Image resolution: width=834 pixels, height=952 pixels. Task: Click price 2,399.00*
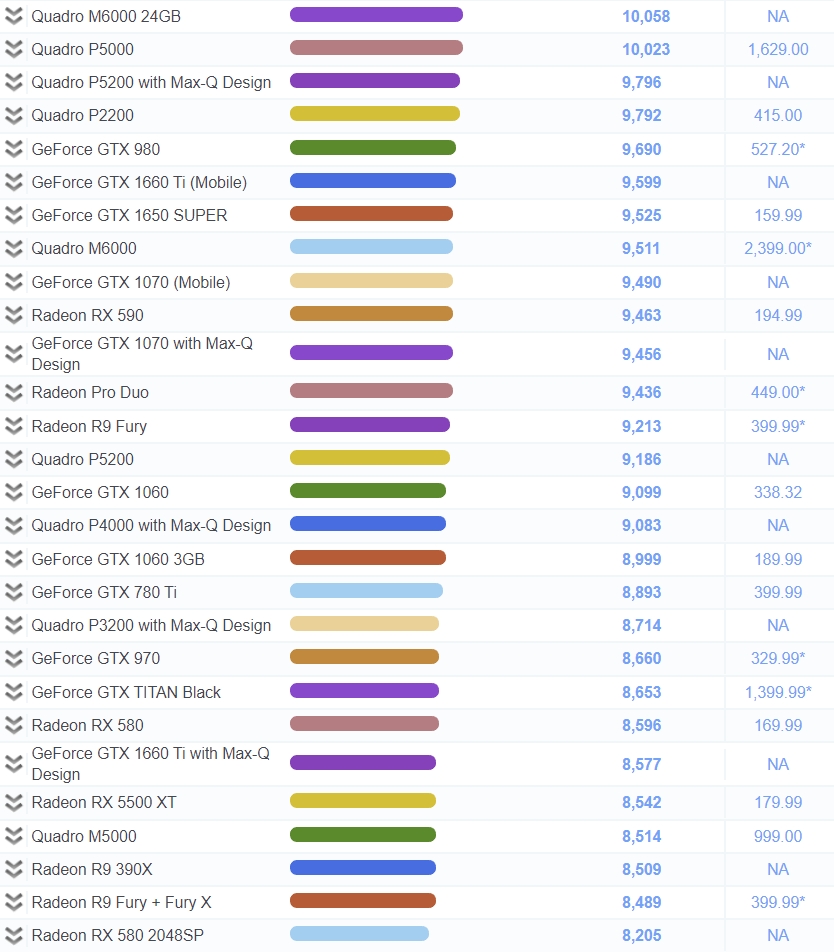pyautogui.click(x=778, y=248)
